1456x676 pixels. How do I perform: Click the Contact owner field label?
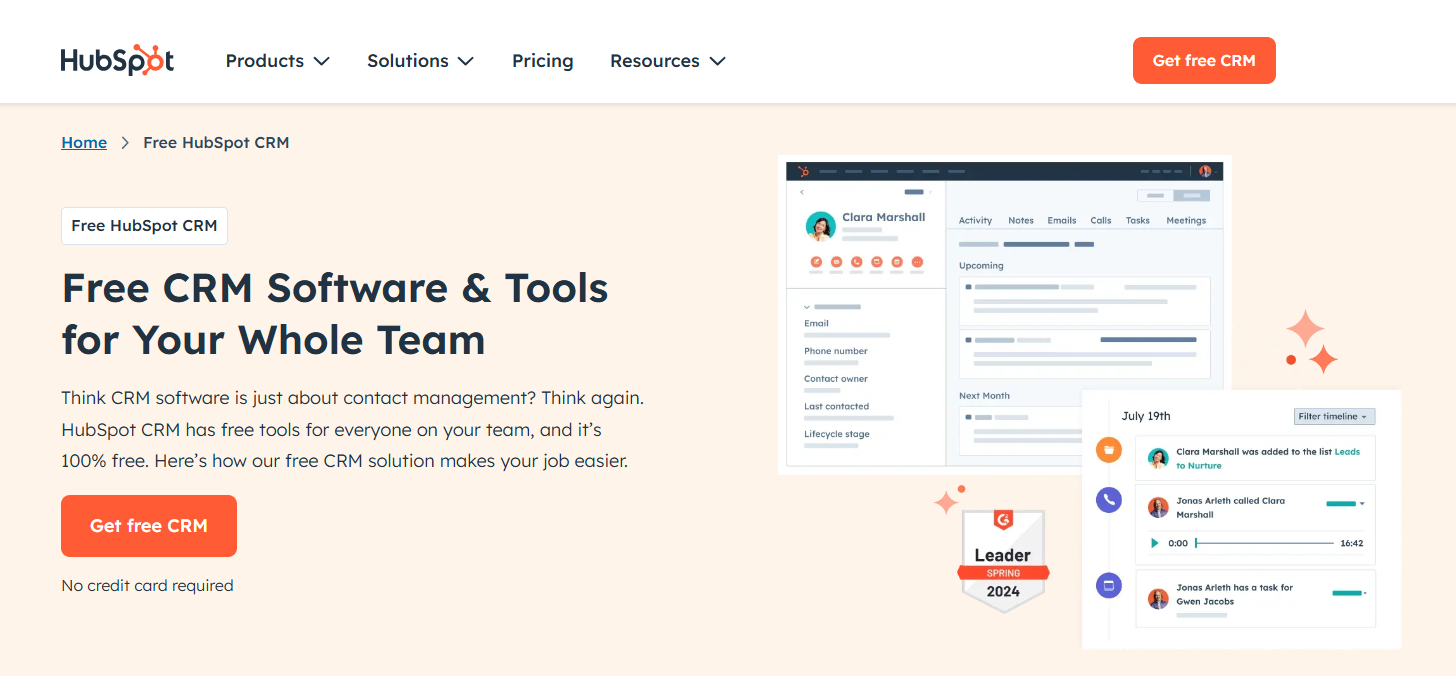coord(836,379)
